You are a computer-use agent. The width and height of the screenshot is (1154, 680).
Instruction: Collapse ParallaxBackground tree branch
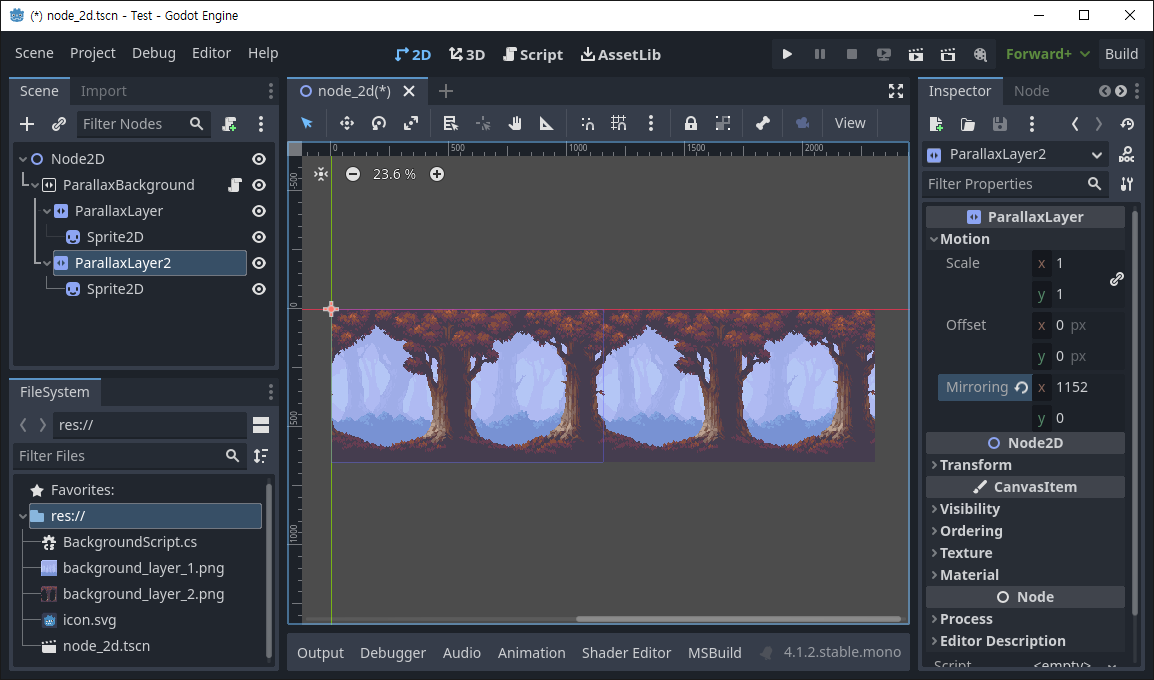[x=35, y=185]
